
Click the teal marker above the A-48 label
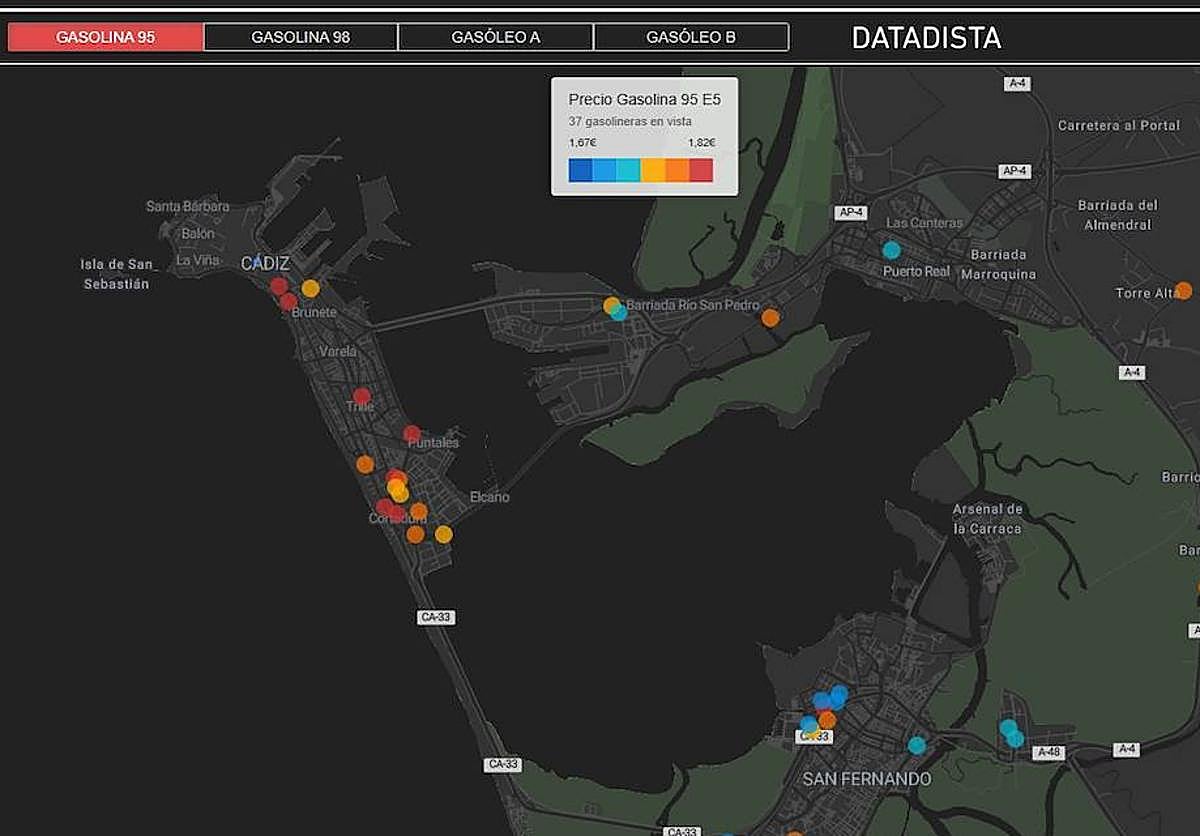click(1015, 738)
